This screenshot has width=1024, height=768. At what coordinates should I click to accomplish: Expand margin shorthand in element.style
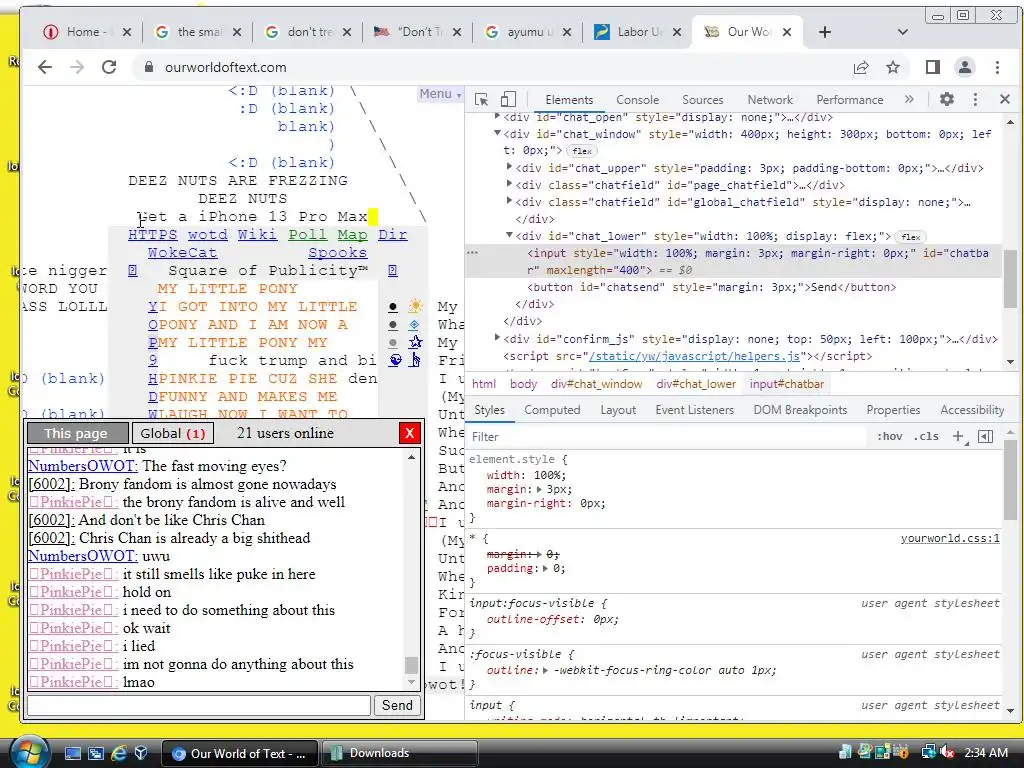539,489
